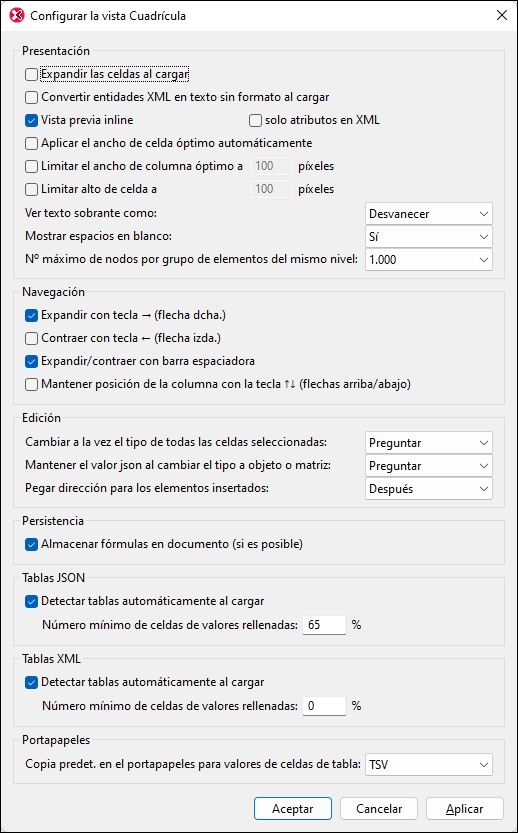Click the XMLSpy app icon in title bar
This screenshot has height=833, width=518.
pos(17,15)
